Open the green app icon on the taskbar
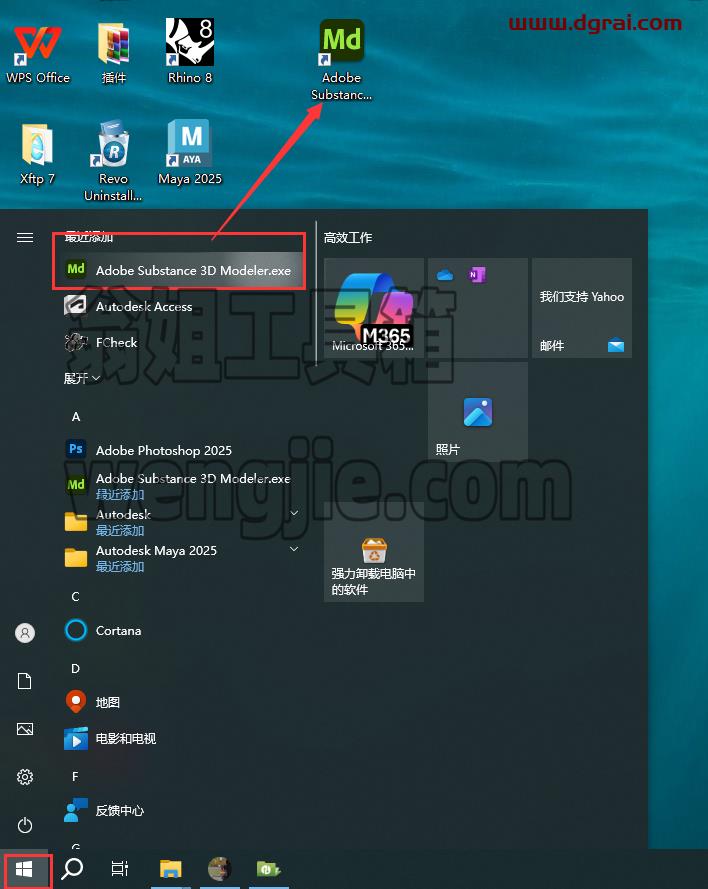Image resolution: width=708 pixels, height=889 pixels. click(x=268, y=869)
